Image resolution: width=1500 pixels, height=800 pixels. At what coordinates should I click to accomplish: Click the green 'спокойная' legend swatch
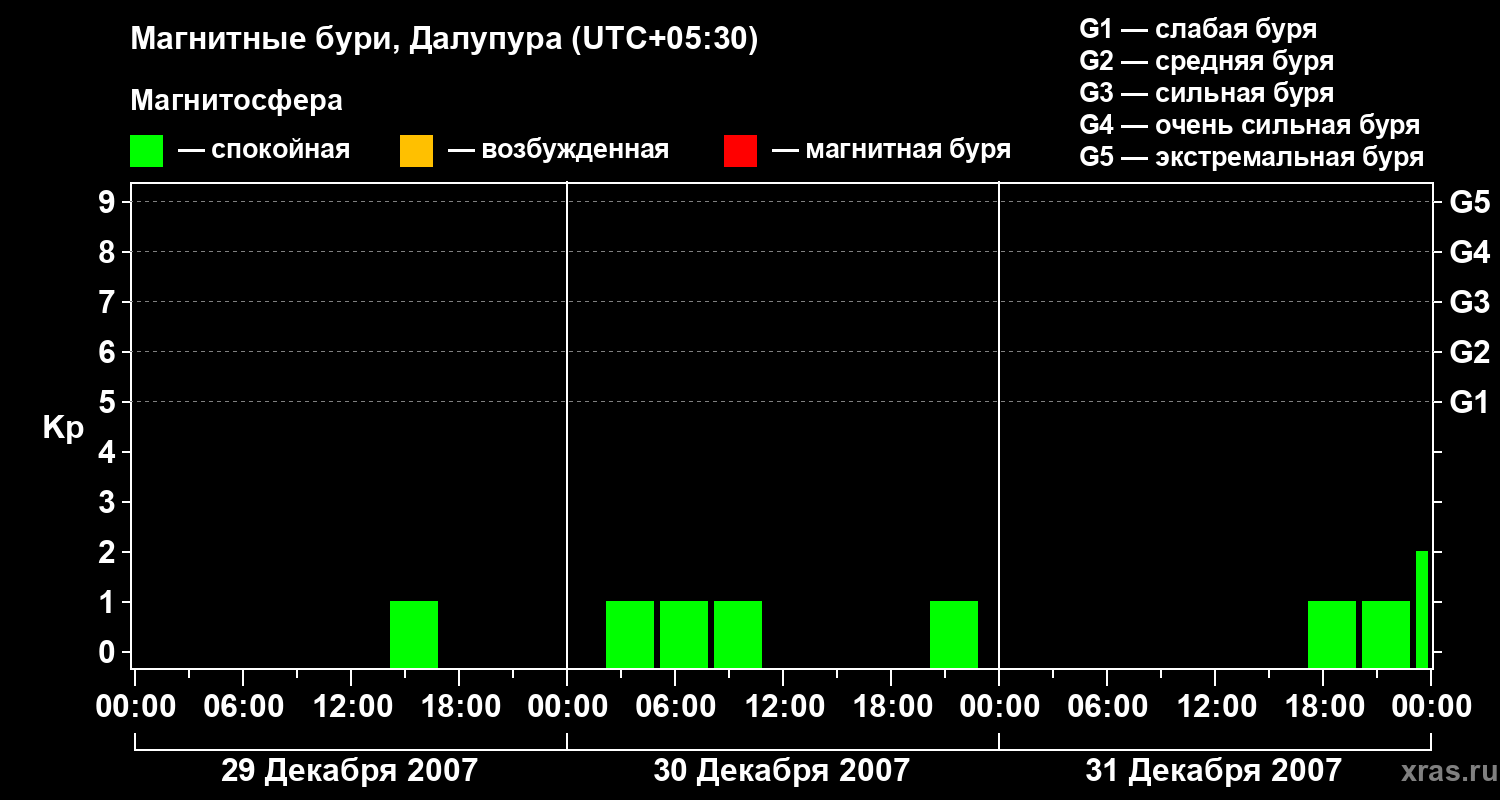click(x=146, y=151)
